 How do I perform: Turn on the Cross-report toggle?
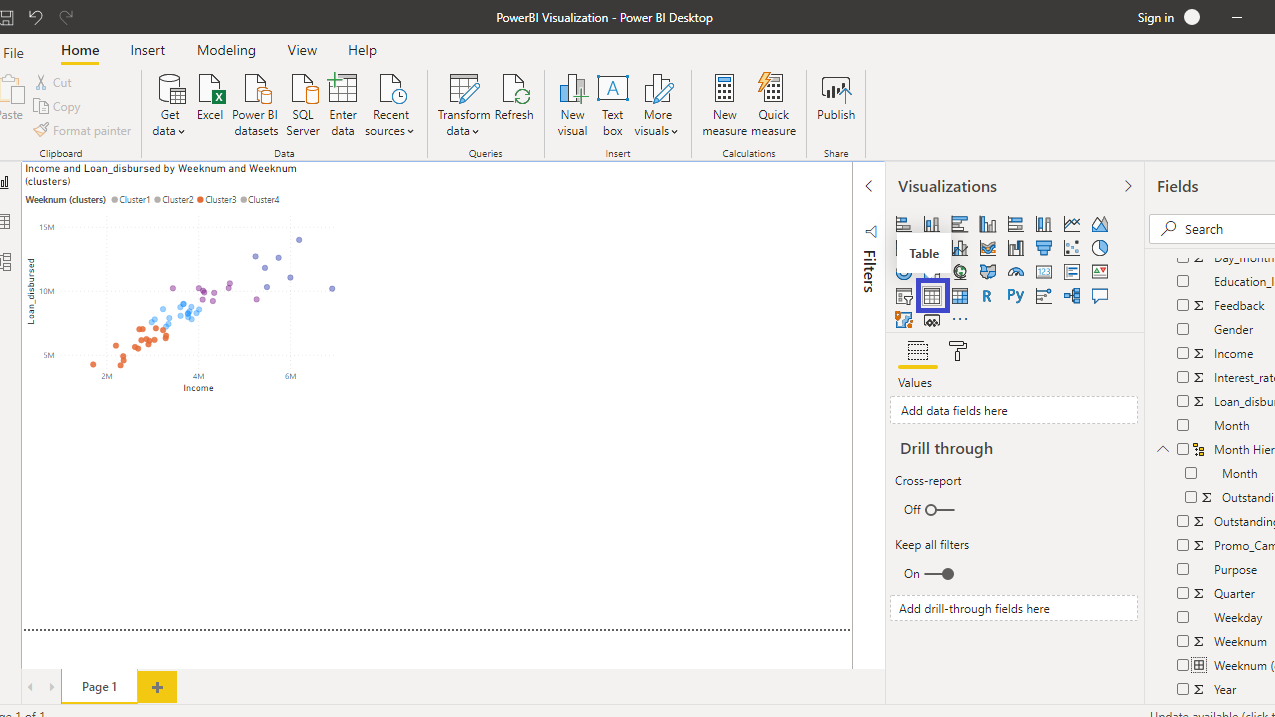[940, 510]
